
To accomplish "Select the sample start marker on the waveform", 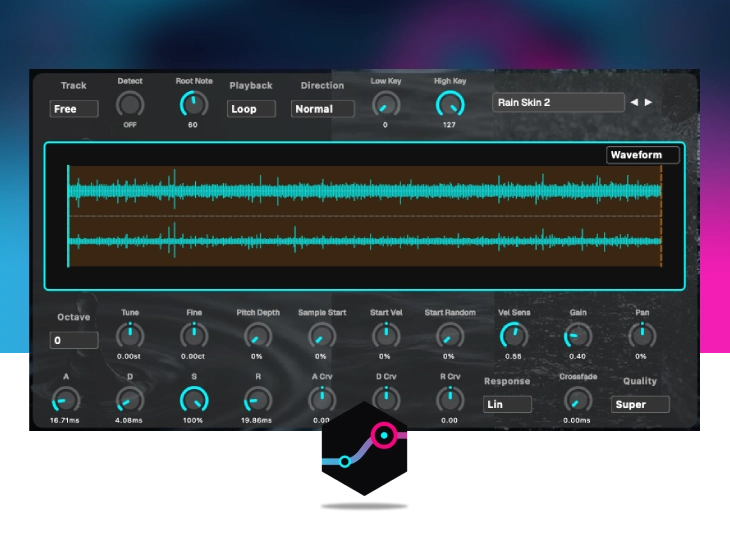I will click(x=68, y=216).
